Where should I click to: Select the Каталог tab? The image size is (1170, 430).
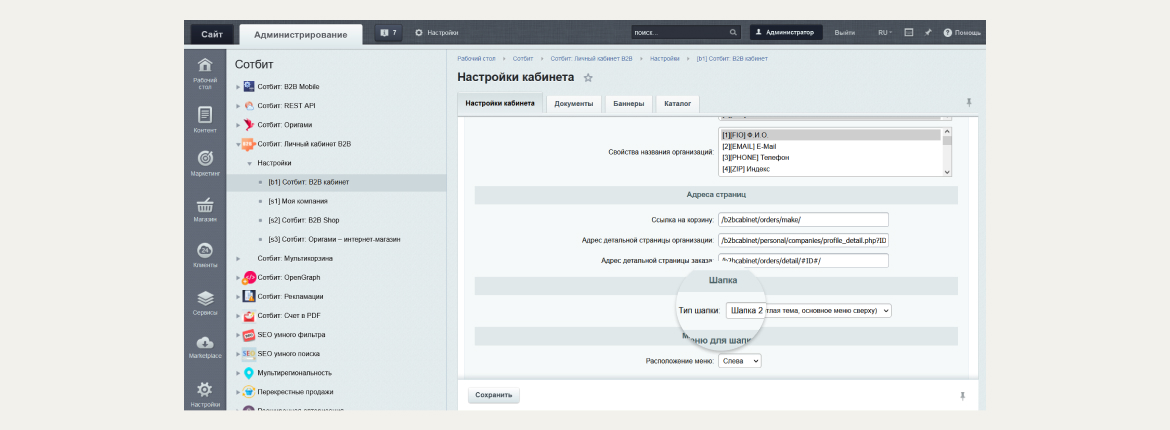click(x=678, y=104)
